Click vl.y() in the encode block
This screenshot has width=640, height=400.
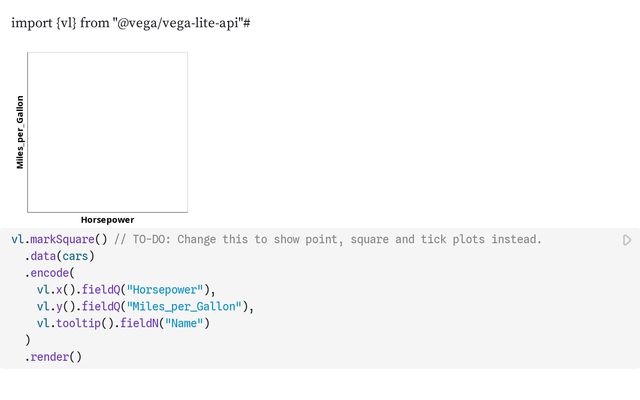click(x=56, y=307)
